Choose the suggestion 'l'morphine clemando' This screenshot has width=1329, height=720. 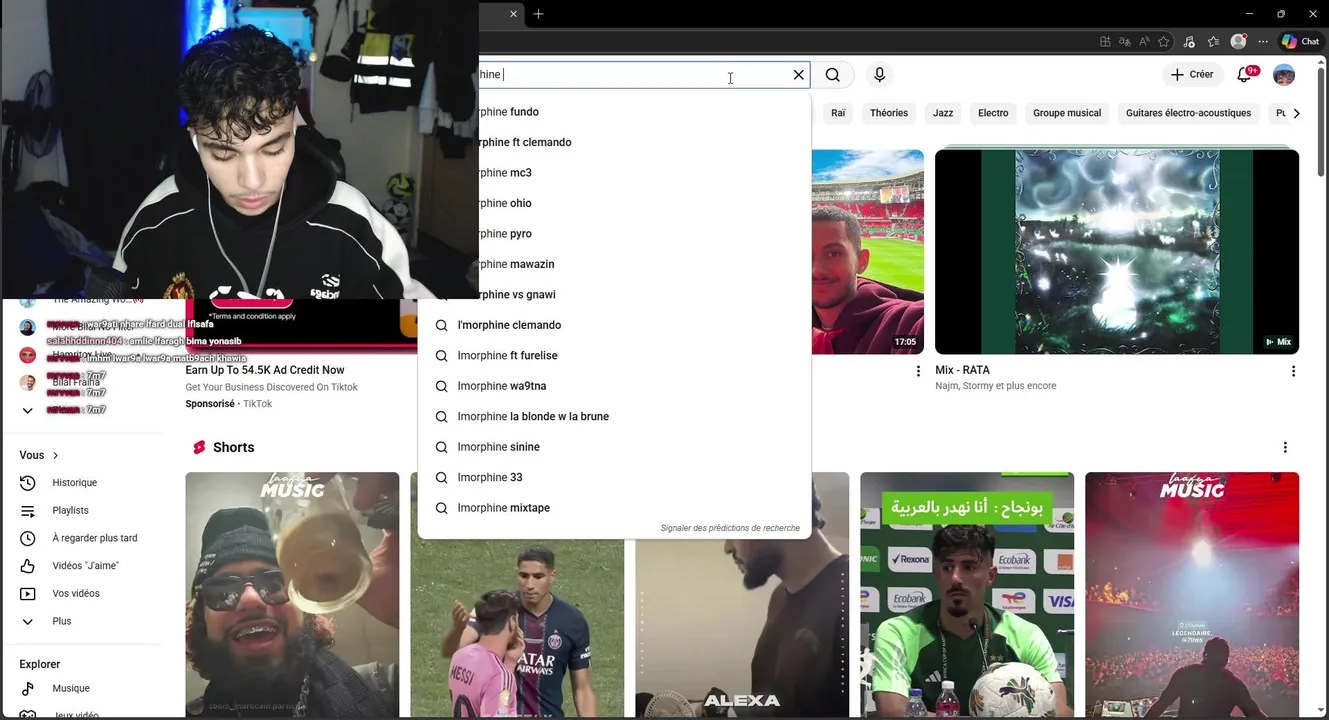(614, 325)
